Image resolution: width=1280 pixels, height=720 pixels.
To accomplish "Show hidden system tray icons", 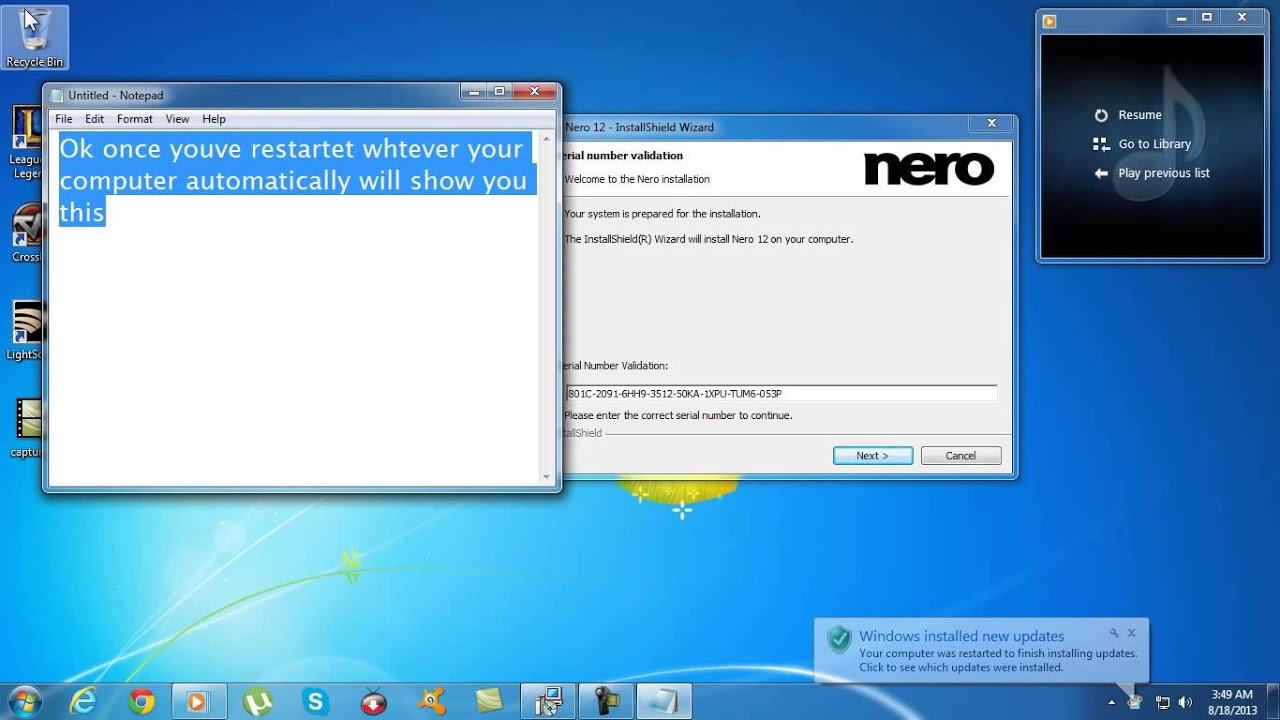I will pos(1111,702).
